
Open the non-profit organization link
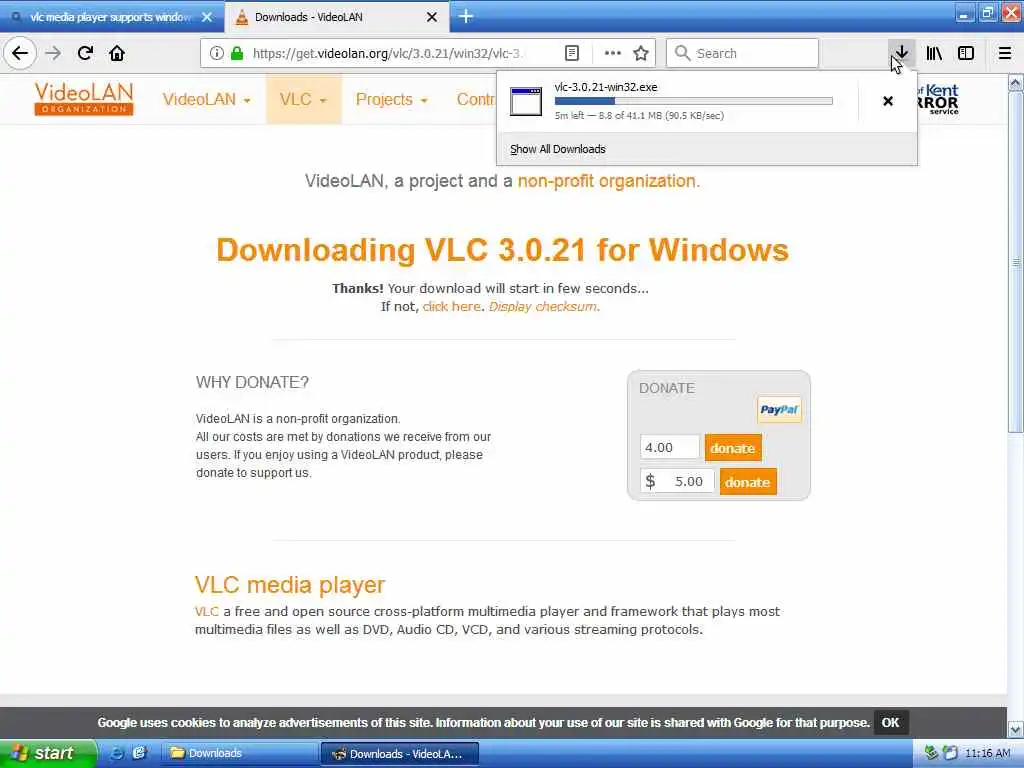click(x=609, y=181)
